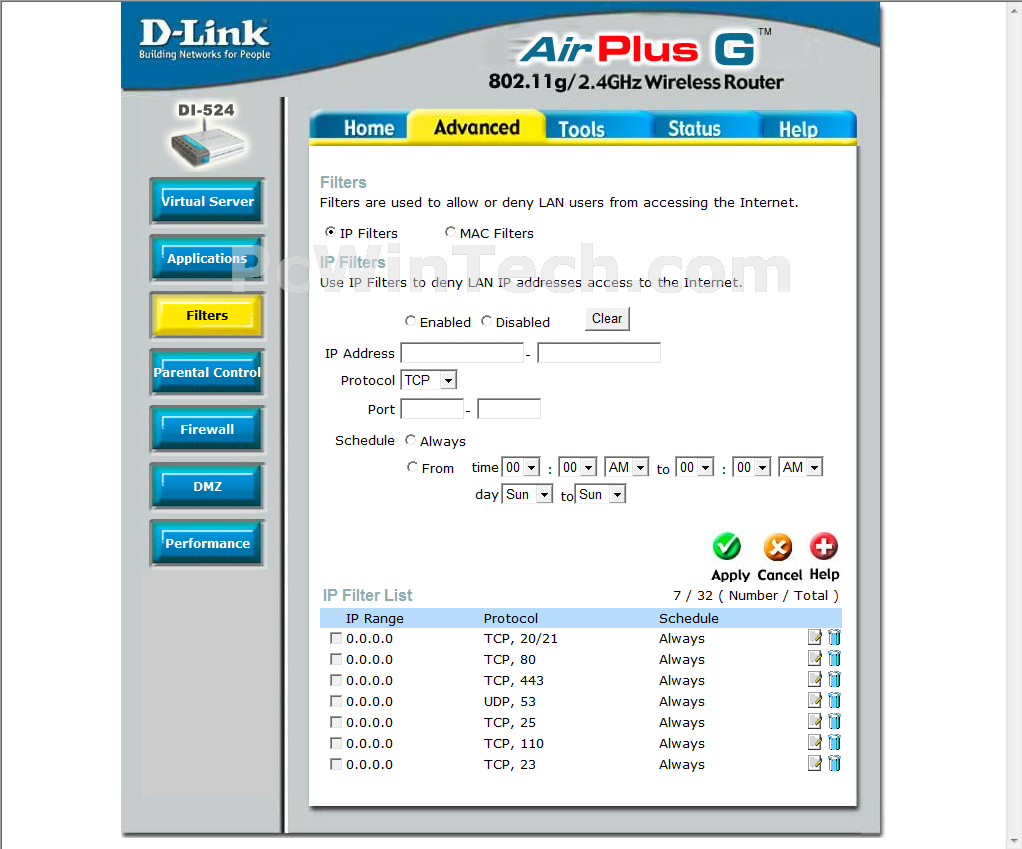Open the end AM/PM dropdown
The width and height of the screenshot is (1022, 849).
click(801, 467)
